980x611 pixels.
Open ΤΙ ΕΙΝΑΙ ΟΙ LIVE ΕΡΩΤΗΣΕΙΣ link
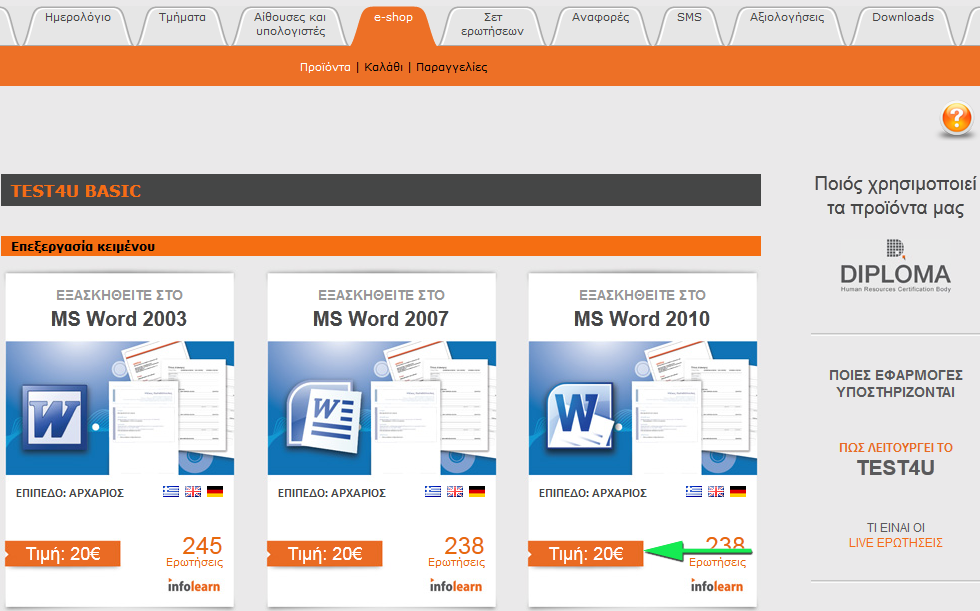896,535
